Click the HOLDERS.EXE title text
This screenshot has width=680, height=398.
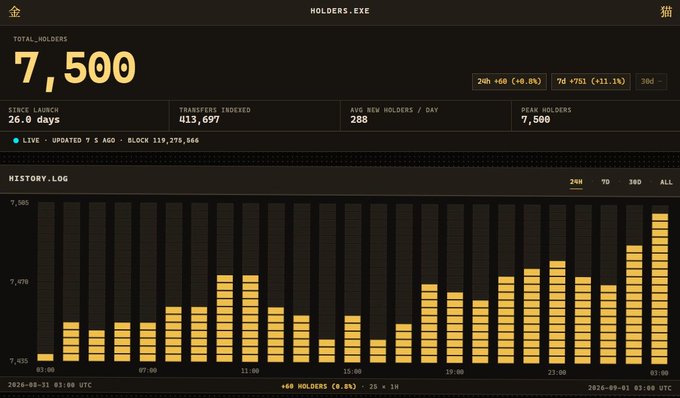click(x=340, y=11)
